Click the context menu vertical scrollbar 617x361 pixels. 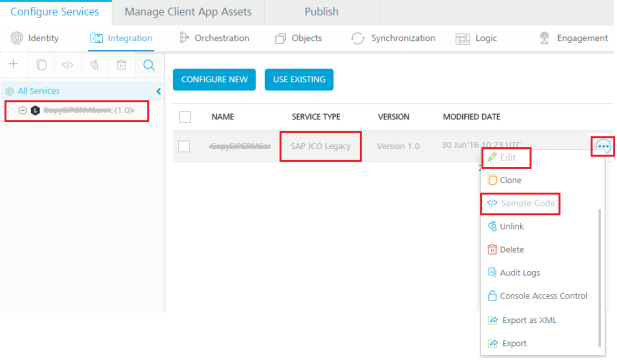click(599, 278)
